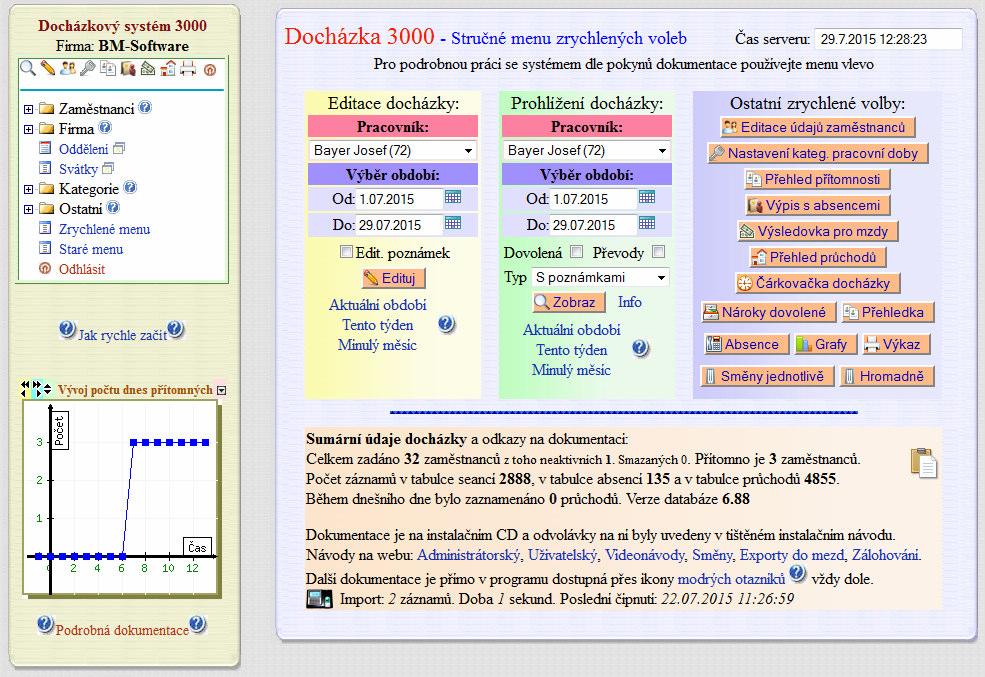Click new-window icon beside Oddělení

pyautogui.click(x=119, y=148)
